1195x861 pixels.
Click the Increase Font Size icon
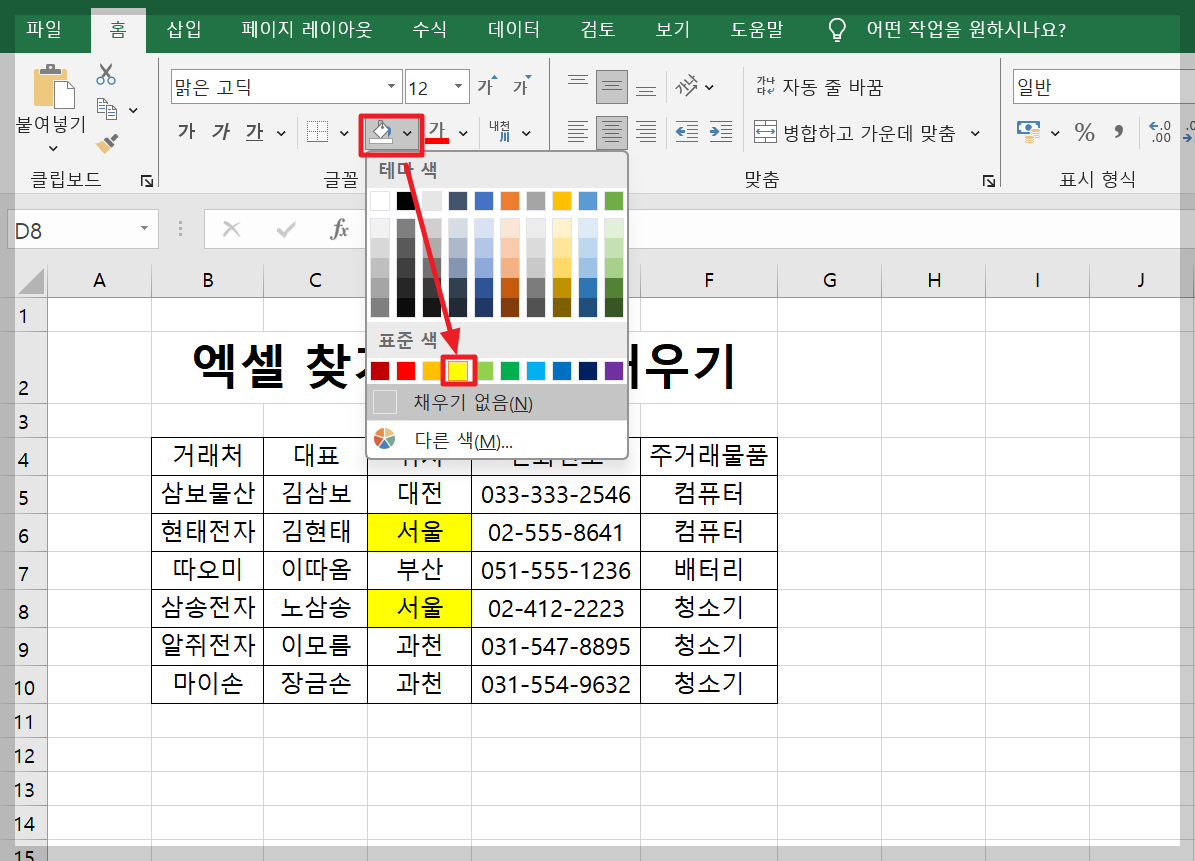coord(486,84)
